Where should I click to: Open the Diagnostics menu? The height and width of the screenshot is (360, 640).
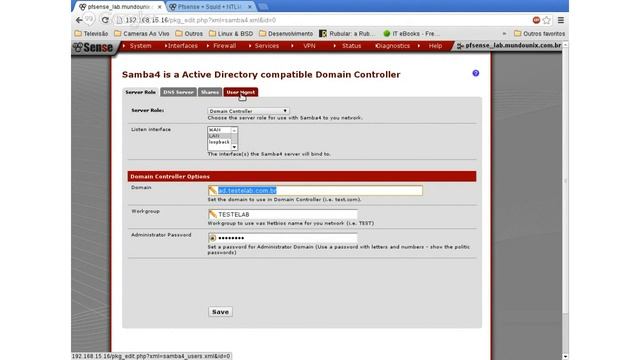point(392,46)
